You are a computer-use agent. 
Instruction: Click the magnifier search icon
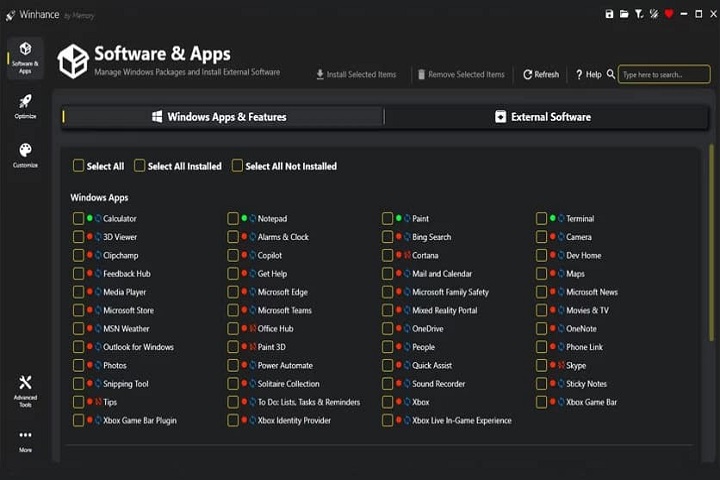(610, 75)
